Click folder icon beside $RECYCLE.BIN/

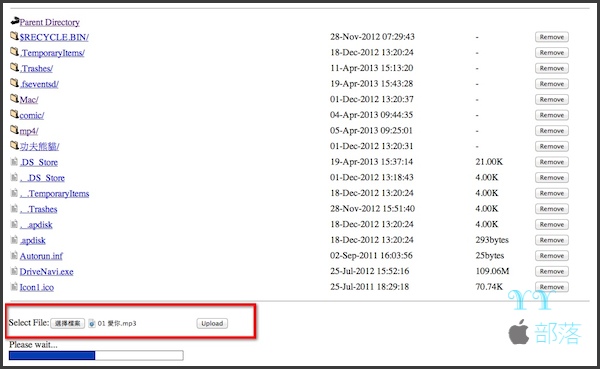coord(14,36)
